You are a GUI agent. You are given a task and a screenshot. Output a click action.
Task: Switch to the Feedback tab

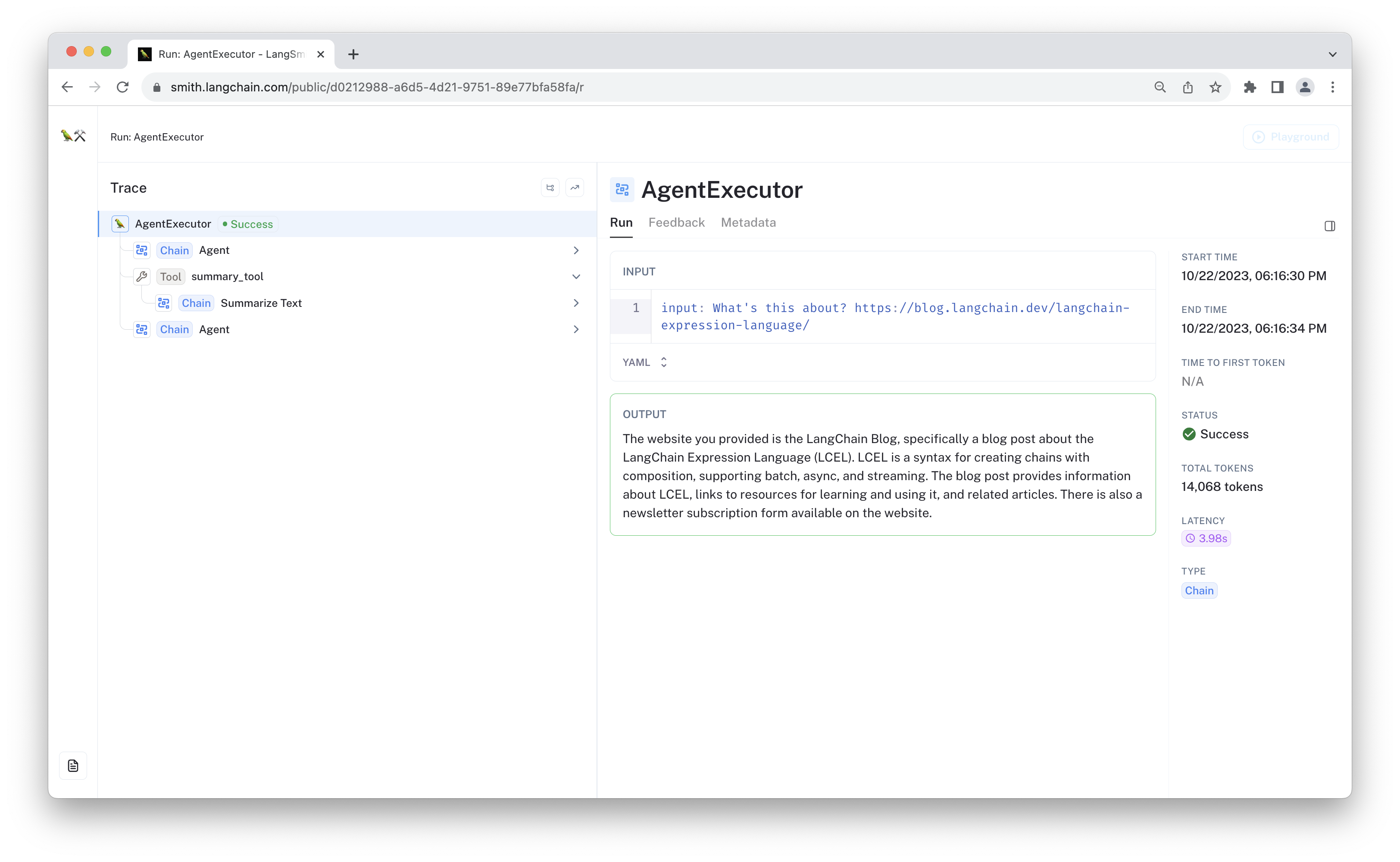(677, 222)
